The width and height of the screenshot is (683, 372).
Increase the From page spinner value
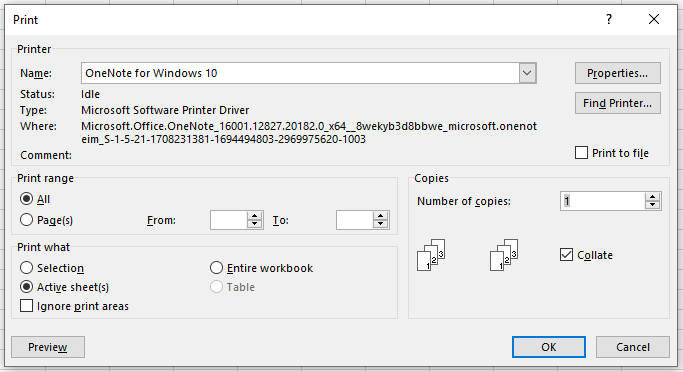pos(254,216)
